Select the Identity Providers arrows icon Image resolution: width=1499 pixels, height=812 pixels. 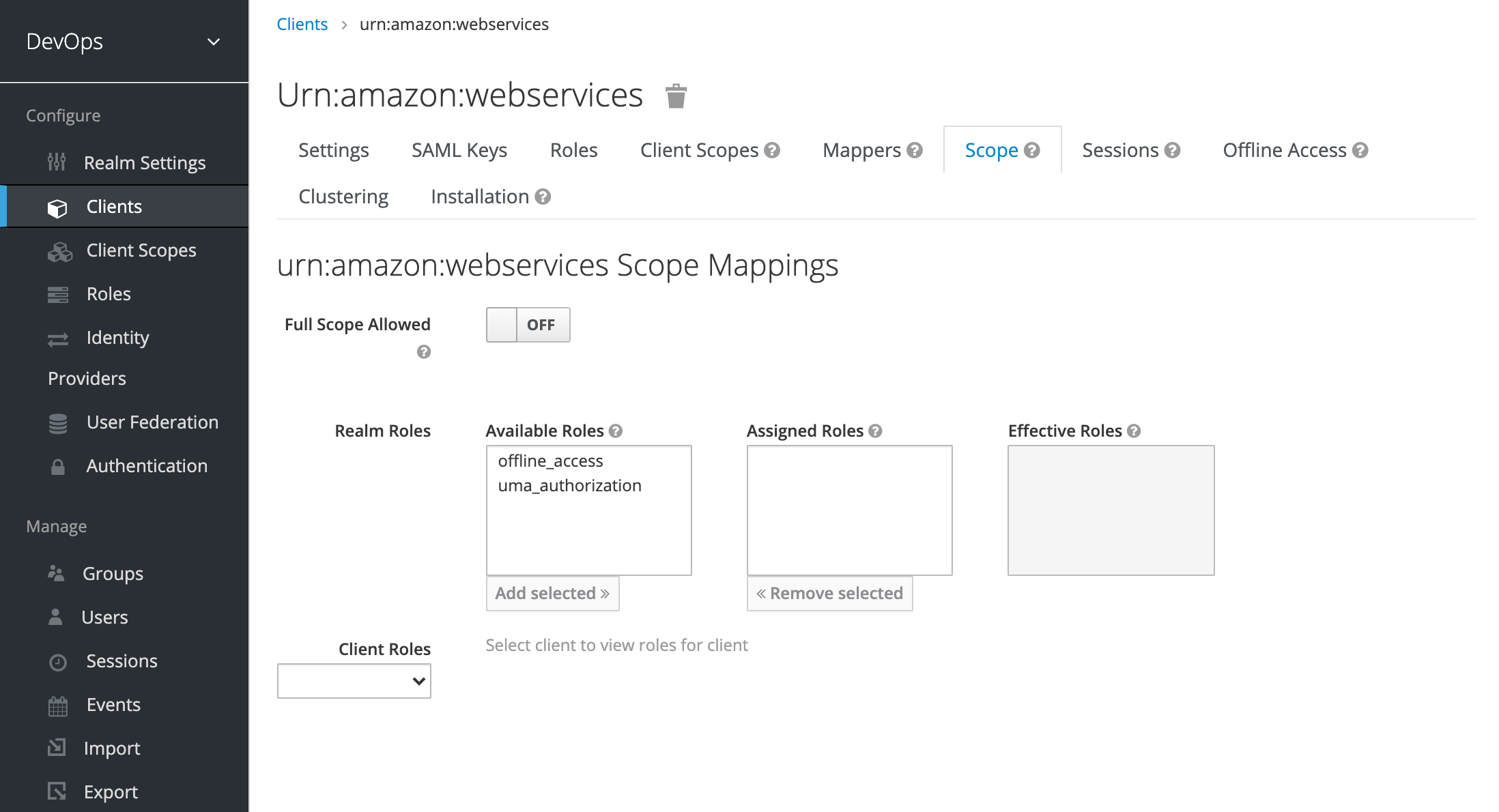[58, 338]
